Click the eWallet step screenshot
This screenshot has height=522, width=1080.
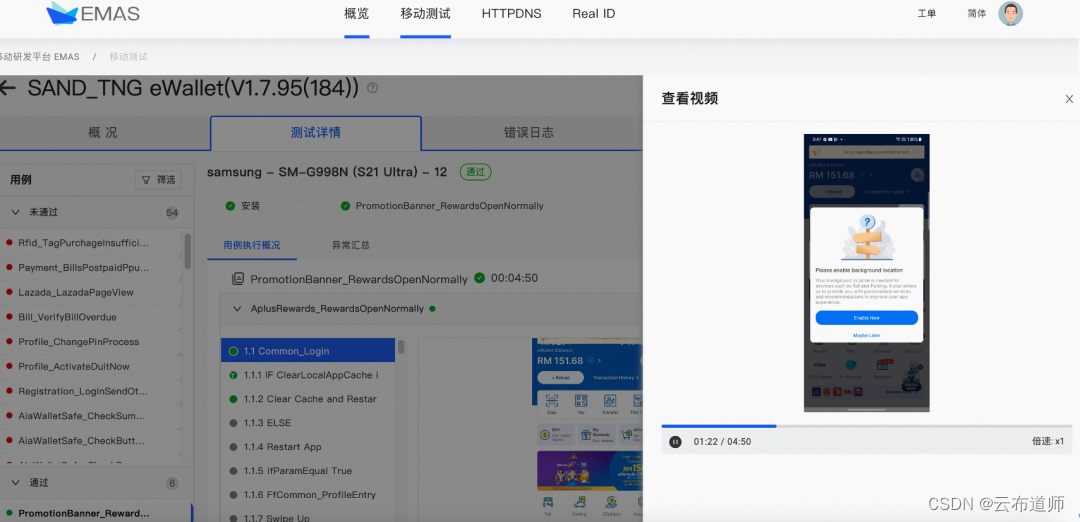point(590,428)
